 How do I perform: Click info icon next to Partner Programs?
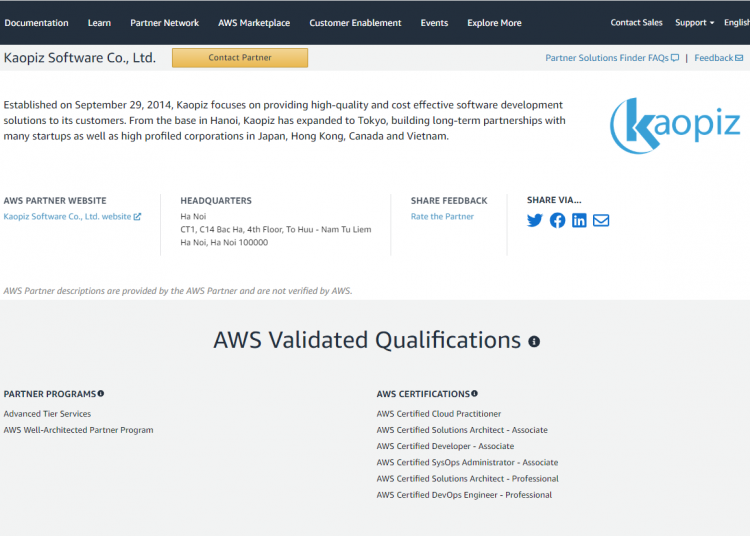coord(101,394)
